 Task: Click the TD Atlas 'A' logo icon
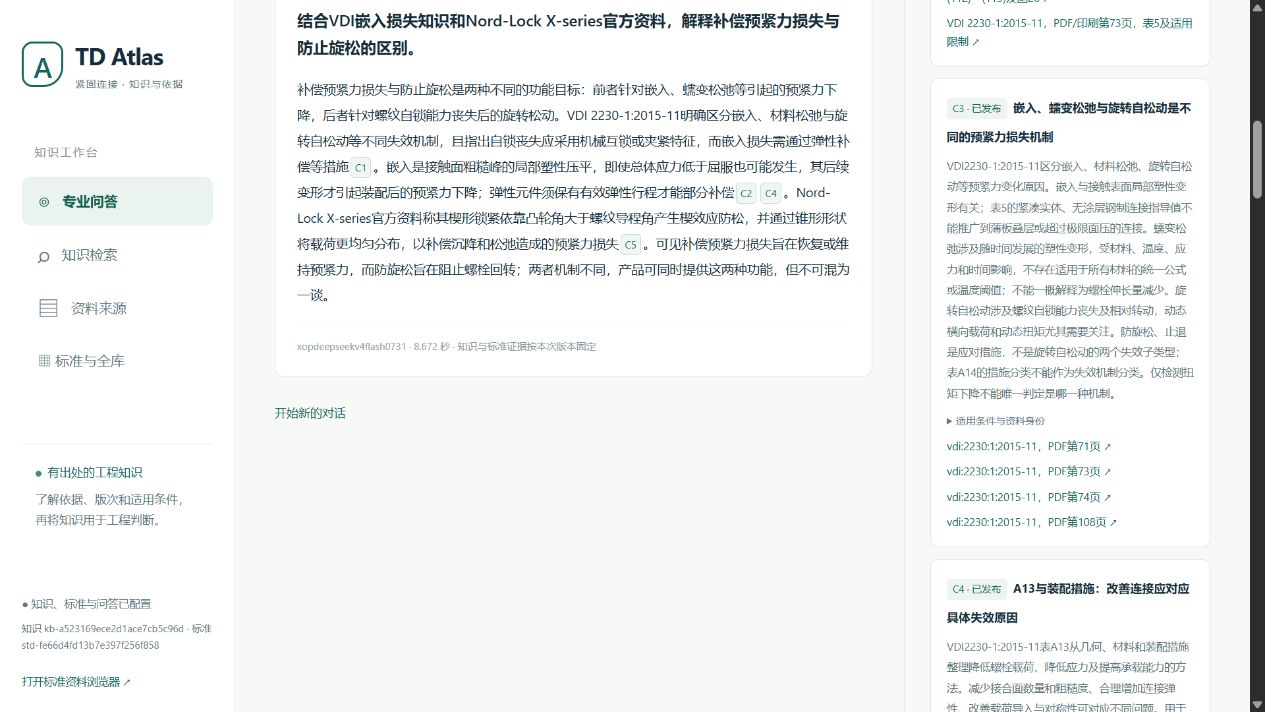tap(42, 65)
